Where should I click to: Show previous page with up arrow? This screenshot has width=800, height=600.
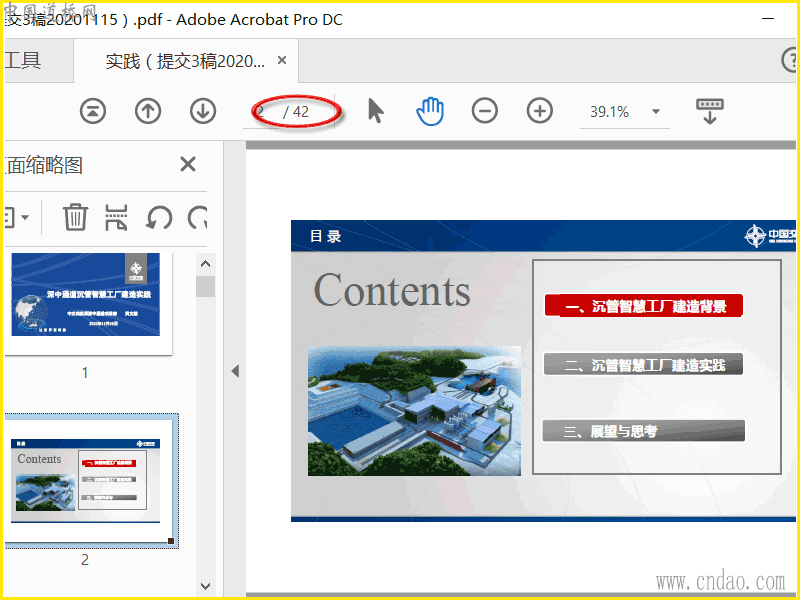(x=148, y=111)
